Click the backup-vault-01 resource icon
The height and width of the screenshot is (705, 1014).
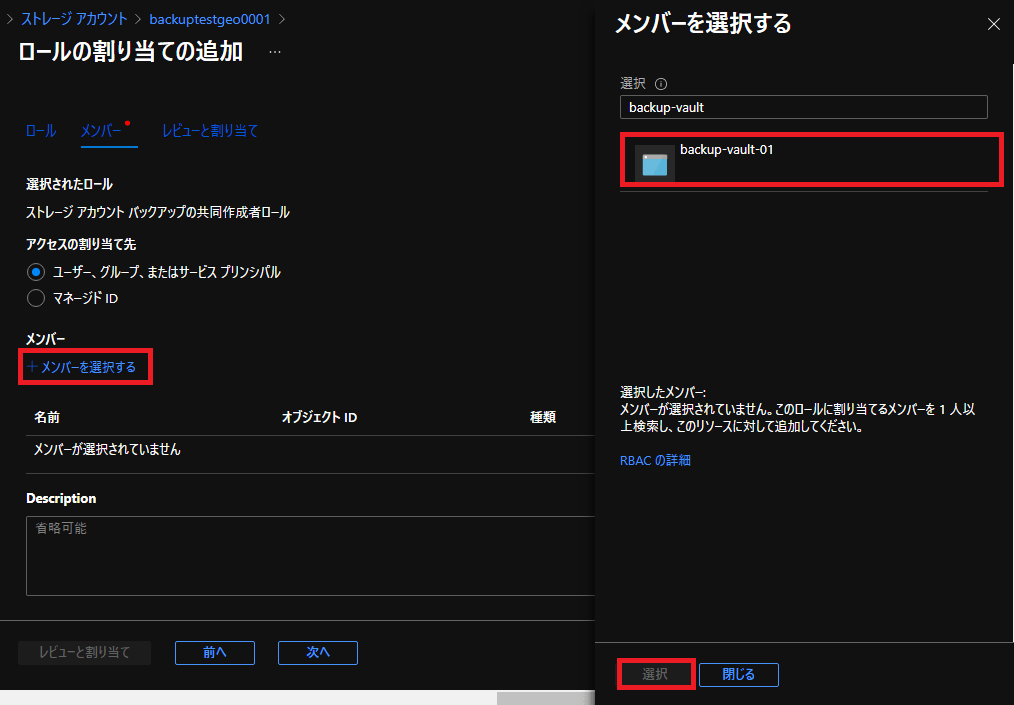click(654, 164)
